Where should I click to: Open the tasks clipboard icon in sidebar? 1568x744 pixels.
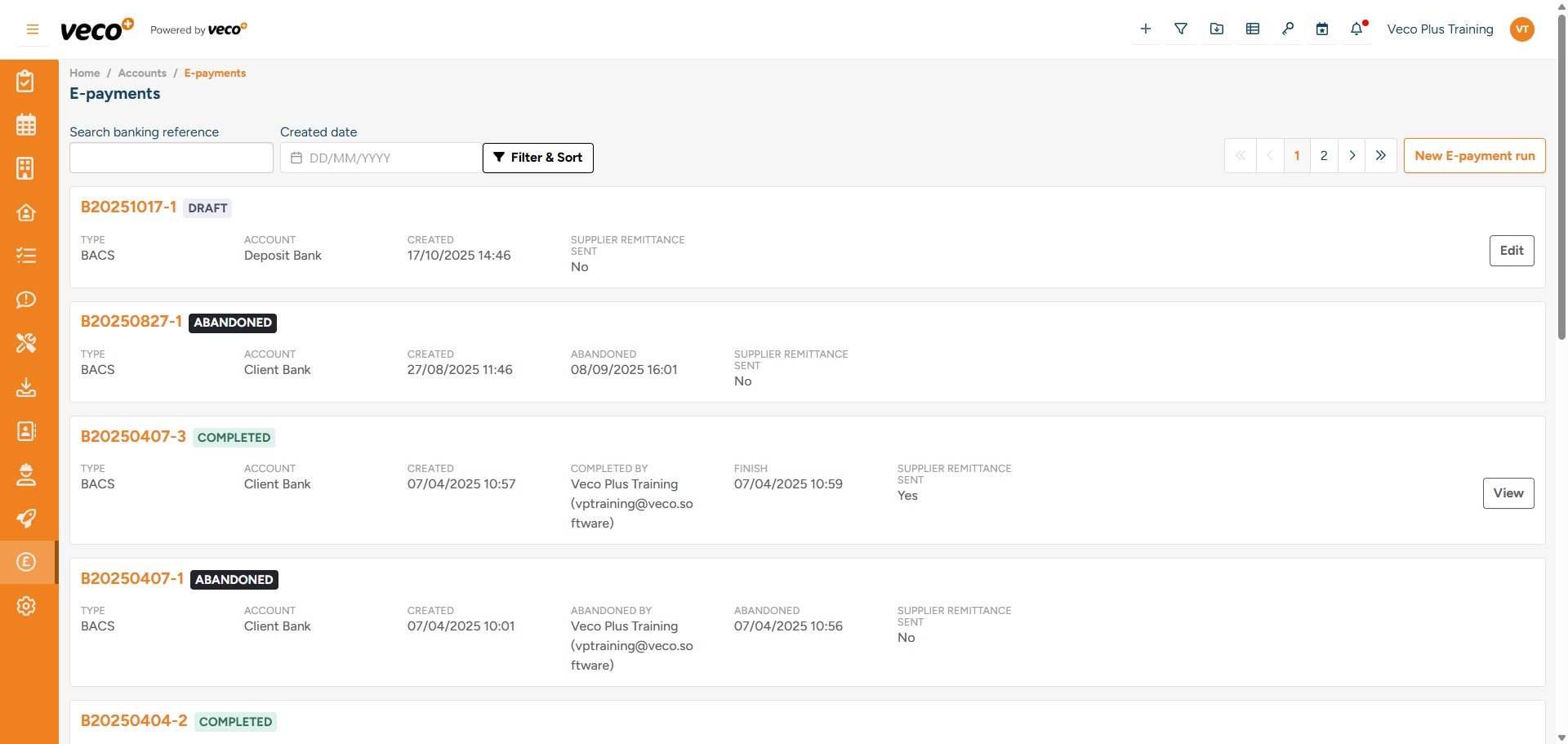tap(26, 81)
